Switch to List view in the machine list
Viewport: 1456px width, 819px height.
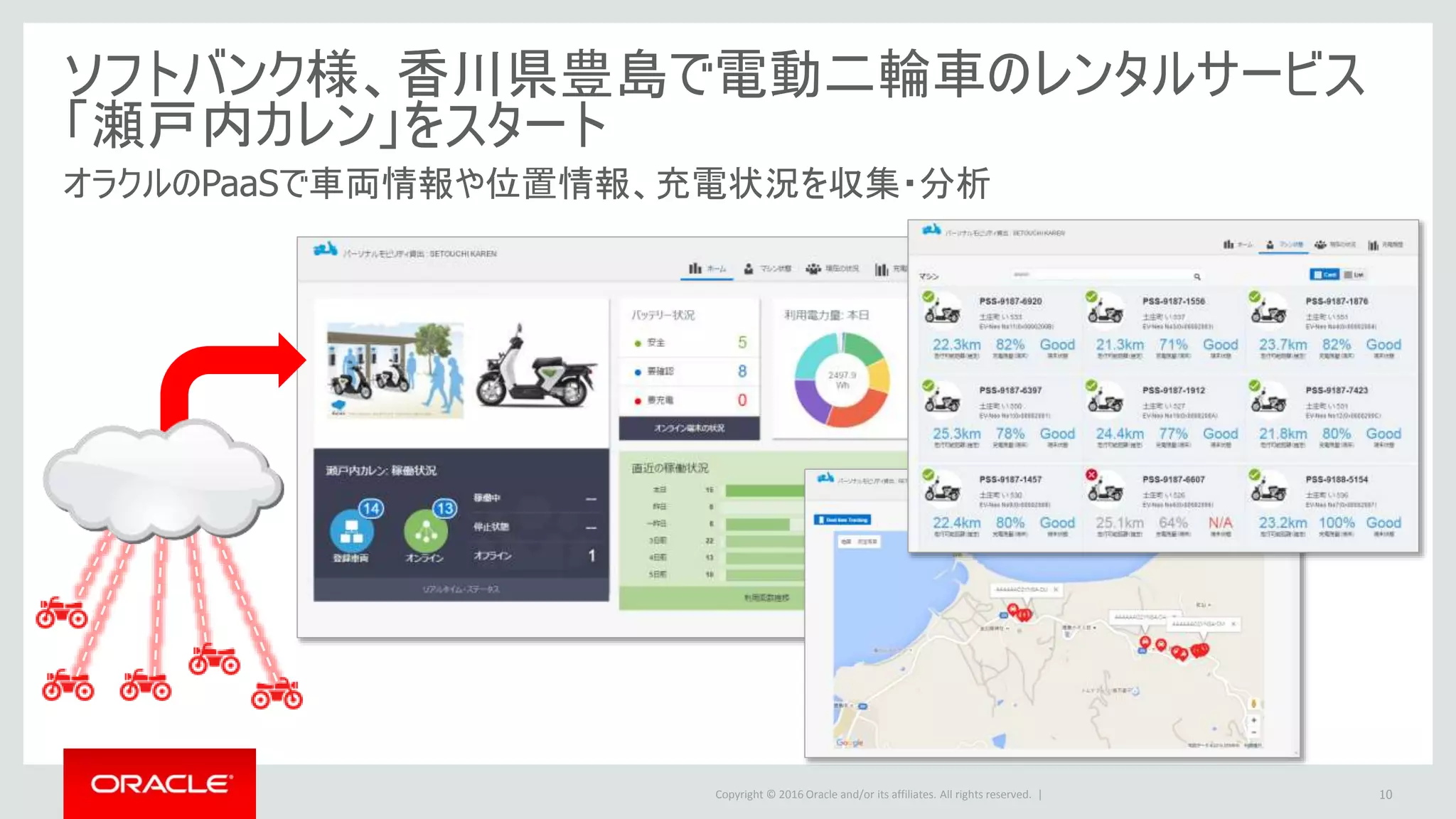click(x=1354, y=274)
